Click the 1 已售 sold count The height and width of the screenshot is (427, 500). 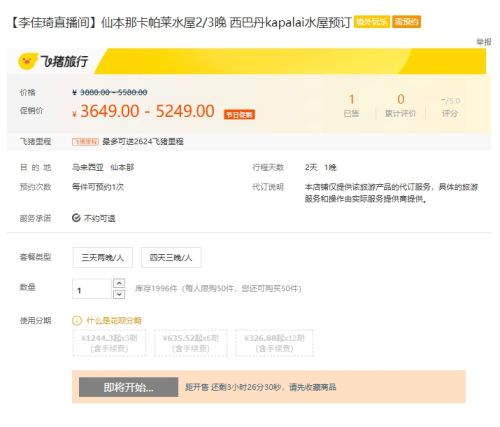click(351, 106)
